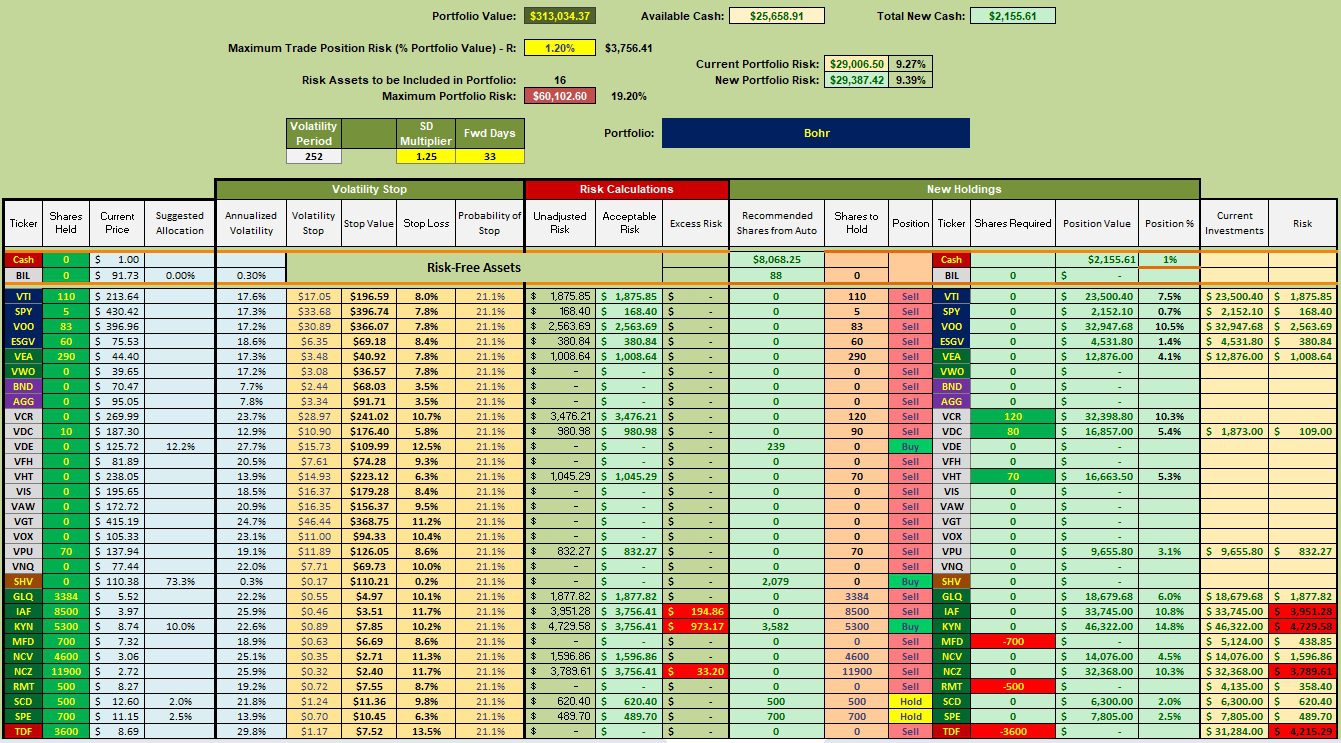The image size is (1341, 743).
Task: Select the VDE suggested allocation 12.2%
Action: [180, 445]
